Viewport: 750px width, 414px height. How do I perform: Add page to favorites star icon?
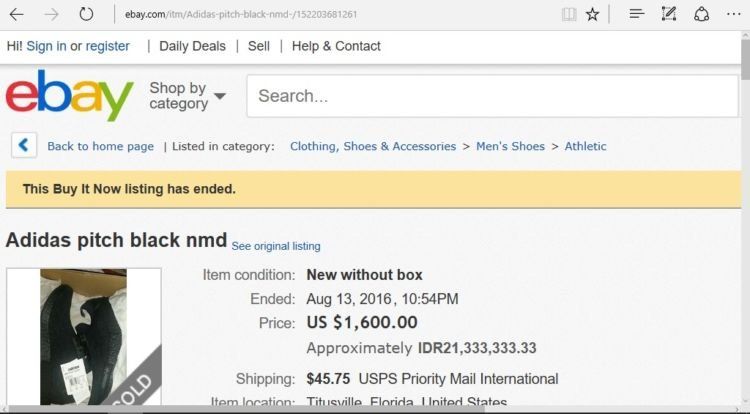point(592,14)
